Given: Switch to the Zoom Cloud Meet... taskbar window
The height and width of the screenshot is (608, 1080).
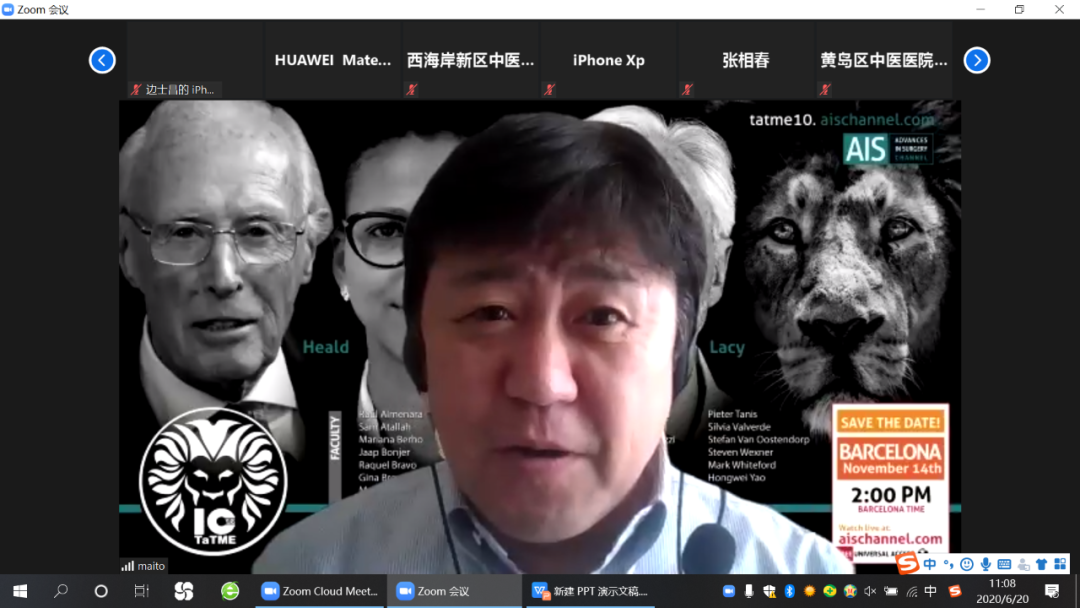Looking at the screenshot, I should click(320, 591).
